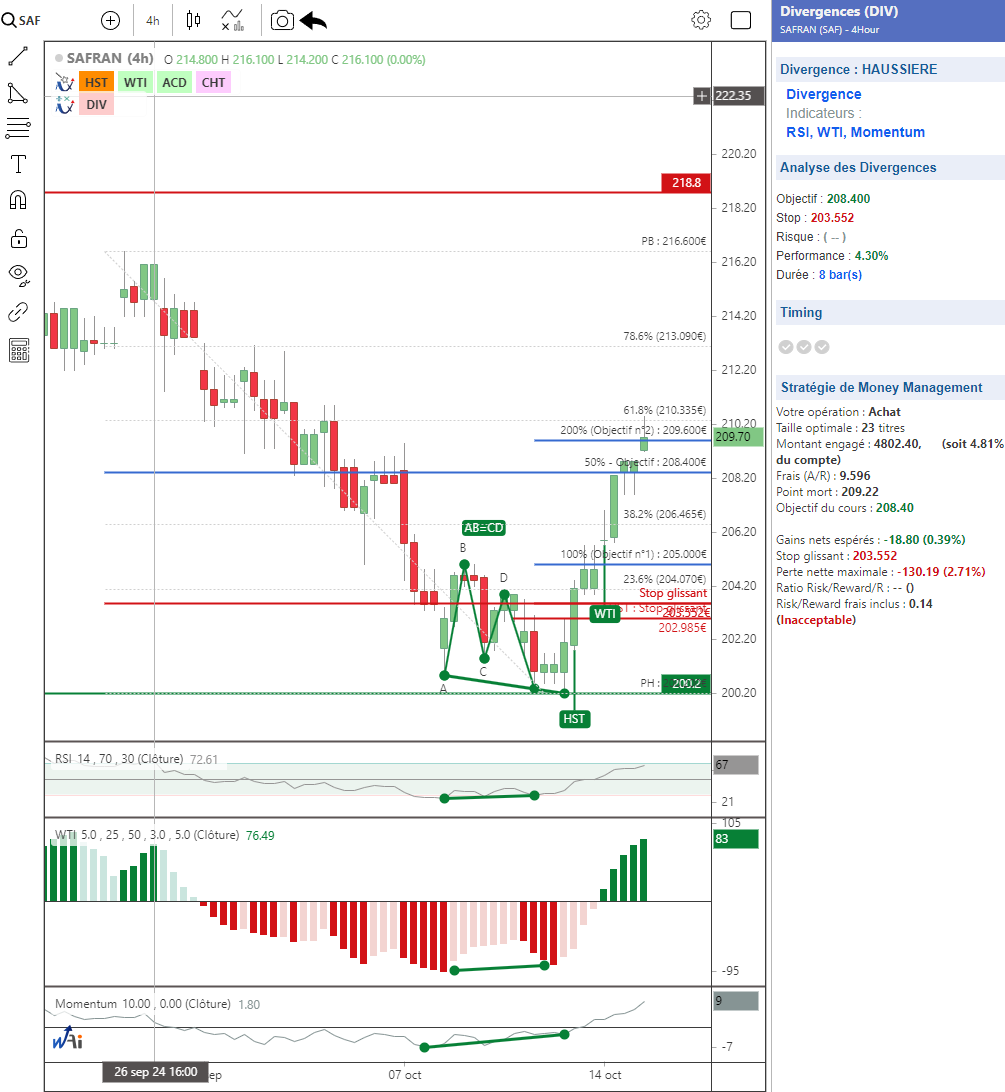This screenshot has width=1005, height=1092.
Task: Click the WTI indicator pane title
Action: [x=146, y=835]
